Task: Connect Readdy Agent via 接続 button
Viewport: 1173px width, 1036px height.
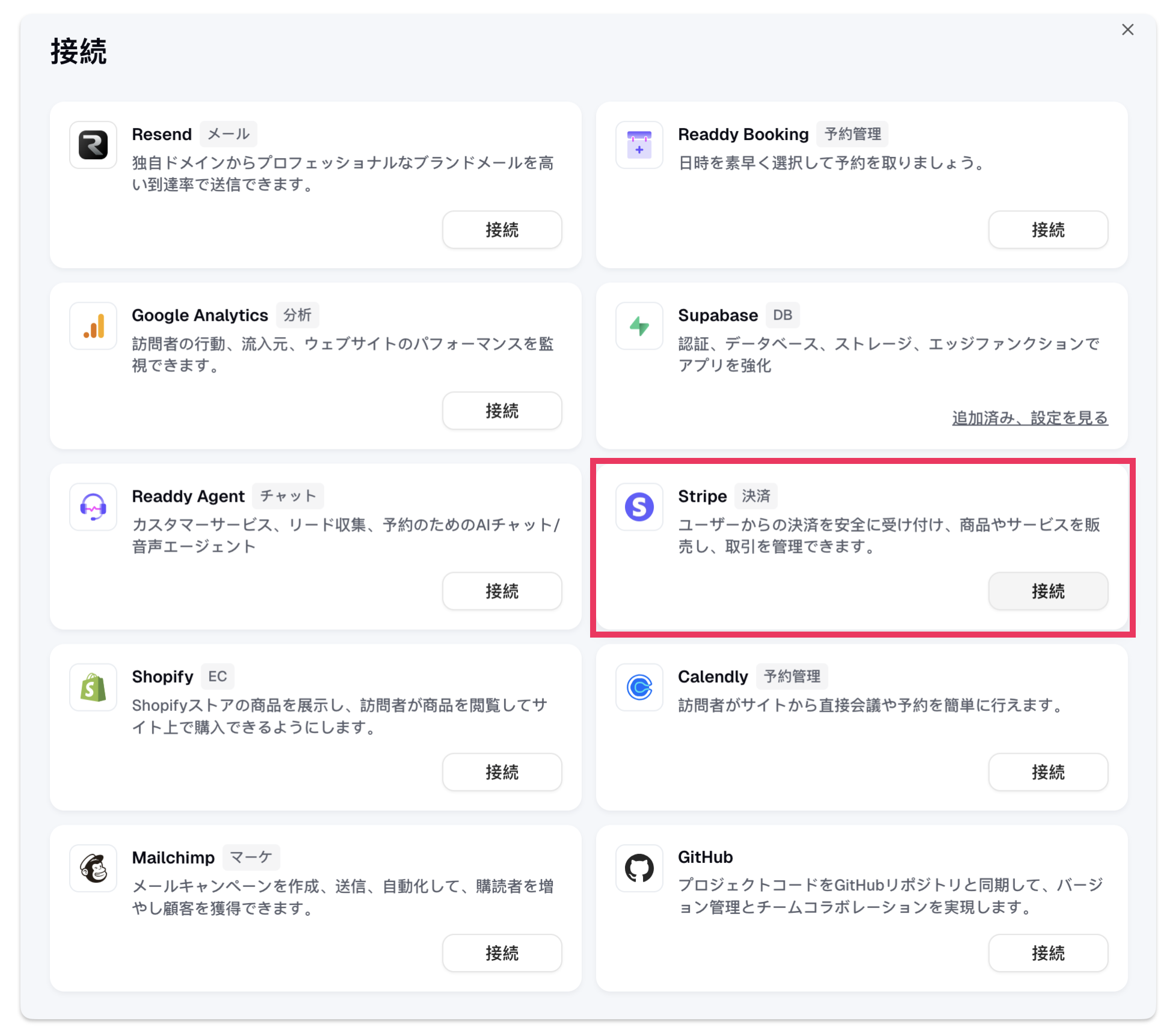Action: 502,591
